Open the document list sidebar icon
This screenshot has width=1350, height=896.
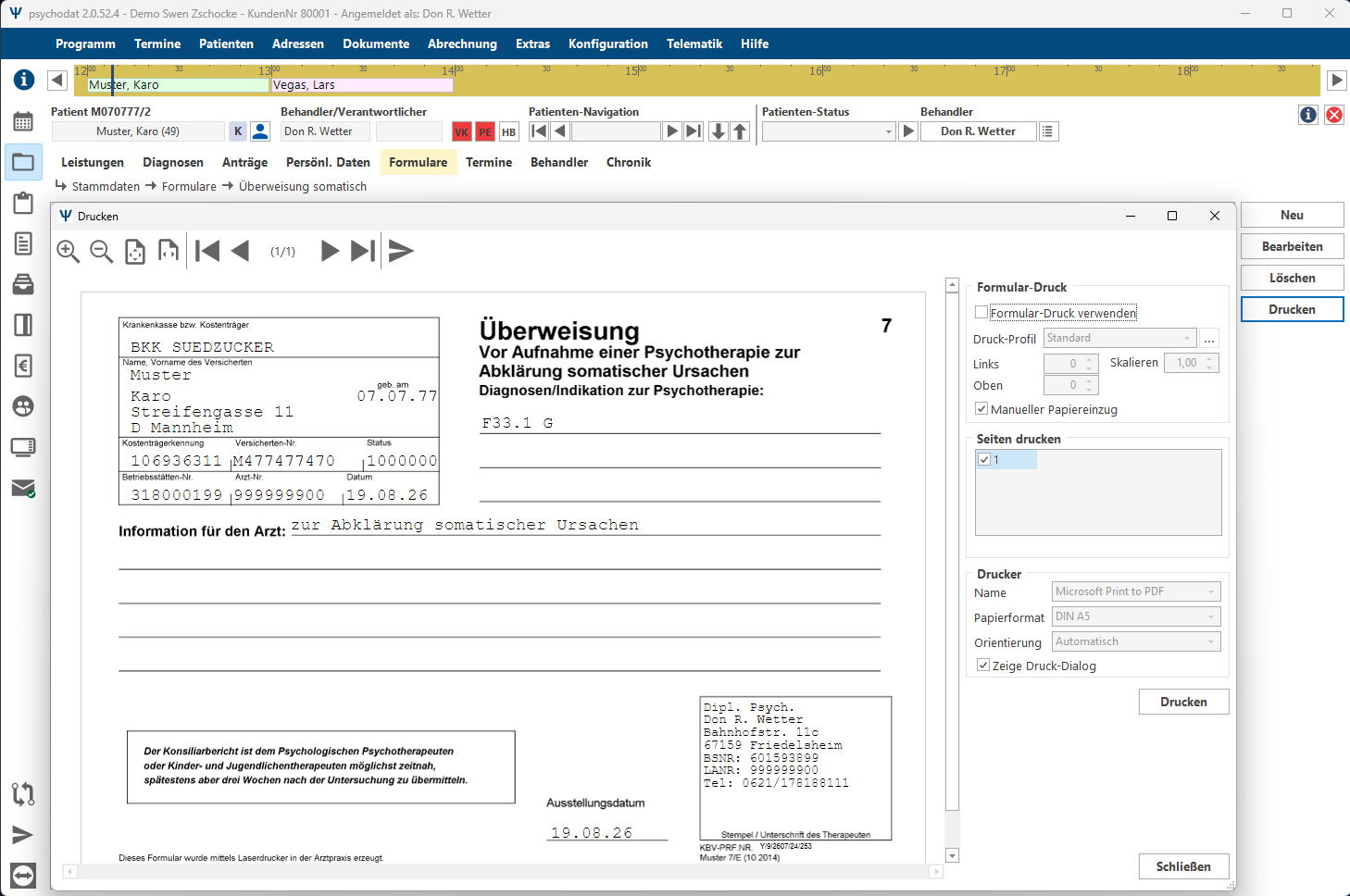pyautogui.click(x=23, y=243)
